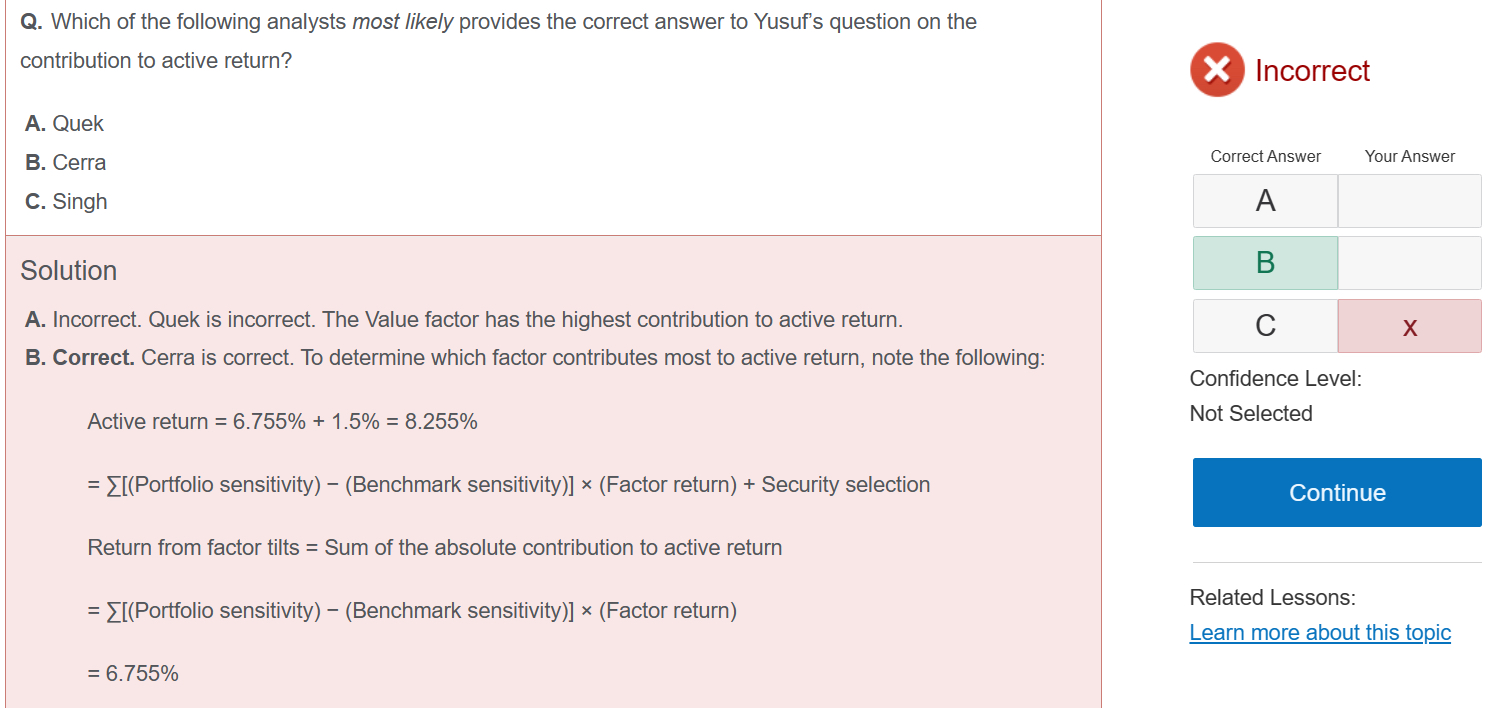Click the Not Selected confidence level text
This screenshot has width=1499, height=708.
coord(1251,414)
